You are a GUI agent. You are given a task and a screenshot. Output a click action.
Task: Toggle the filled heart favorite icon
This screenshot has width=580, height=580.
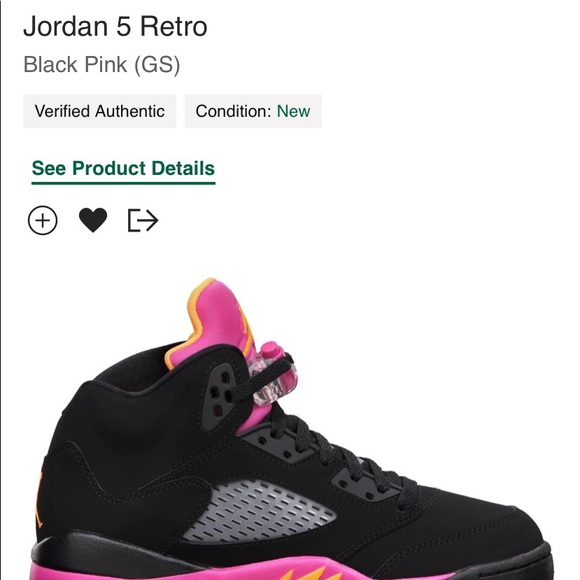(93, 220)
